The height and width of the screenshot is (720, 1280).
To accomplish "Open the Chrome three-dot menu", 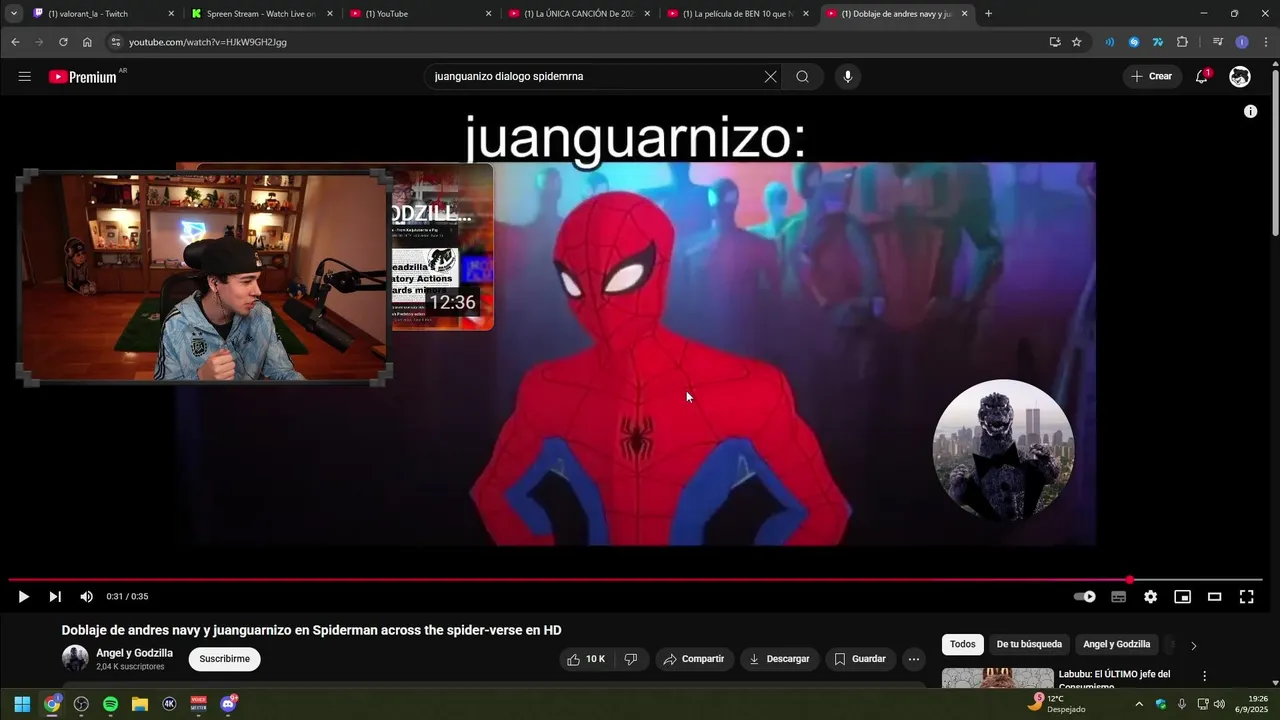I will [x=1266, y=42].
